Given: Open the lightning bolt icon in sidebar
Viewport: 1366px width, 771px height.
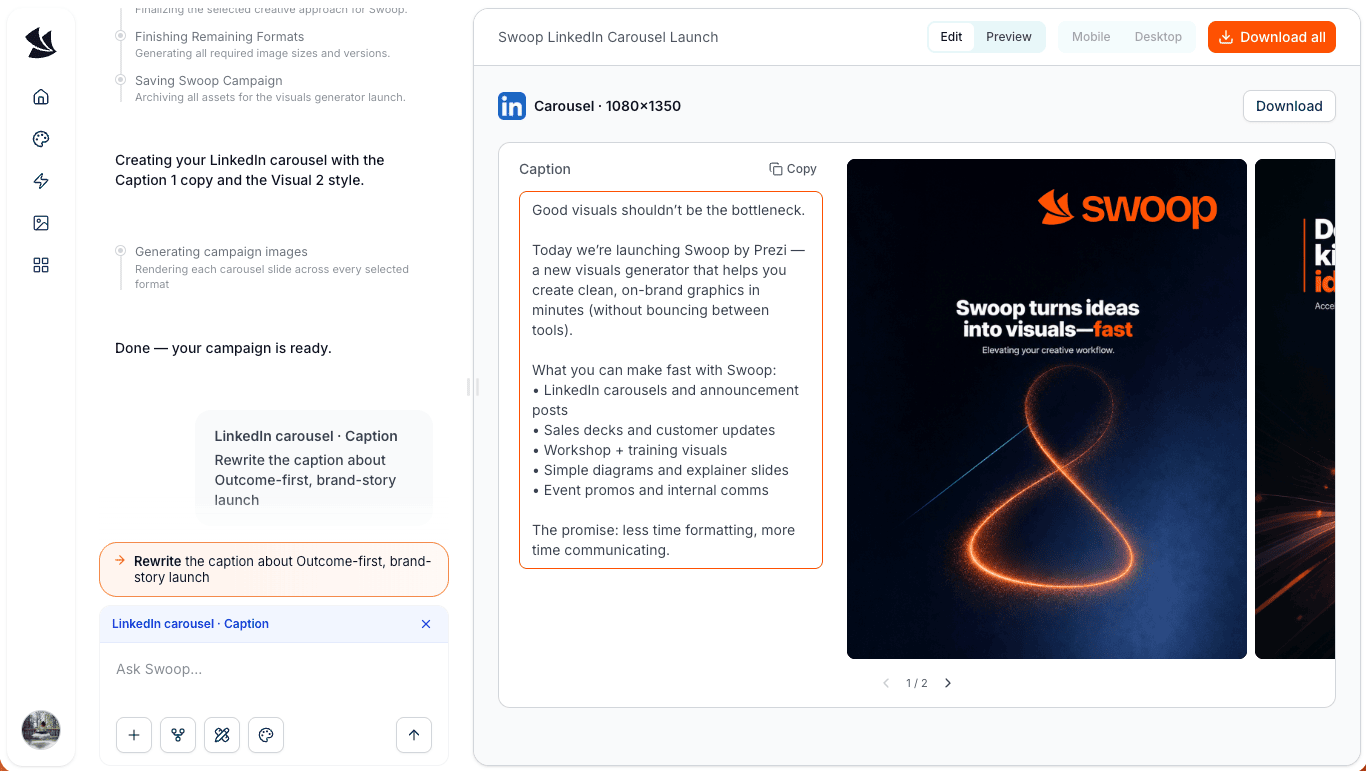Looking at the screenshot, I should point(41,181).
